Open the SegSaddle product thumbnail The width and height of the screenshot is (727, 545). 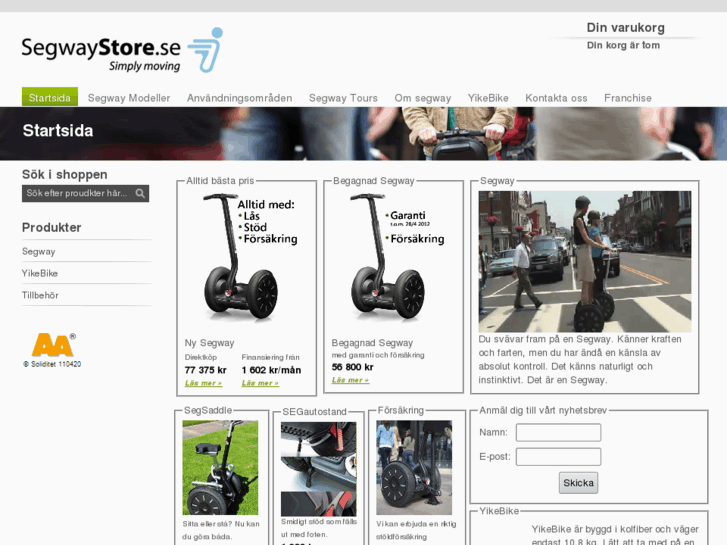point(220,468)
